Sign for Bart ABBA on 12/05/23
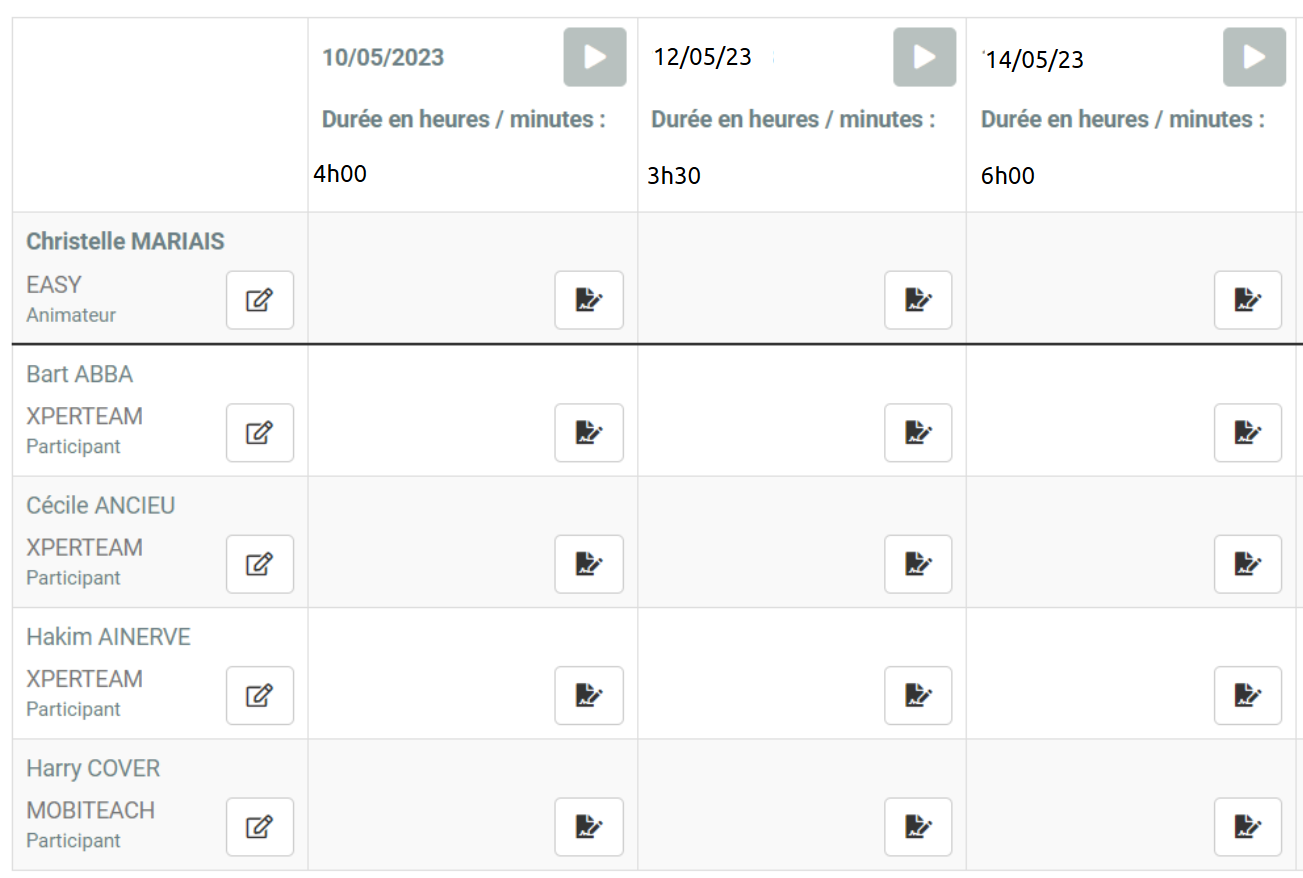The width and height of the screenshot is (1303, 878). 918,433
